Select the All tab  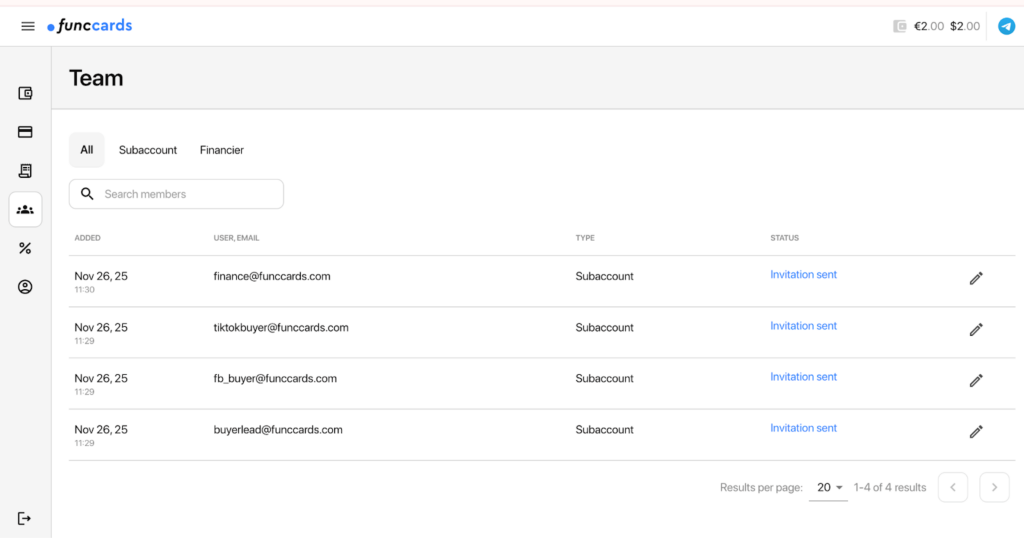tap(87, 150)
